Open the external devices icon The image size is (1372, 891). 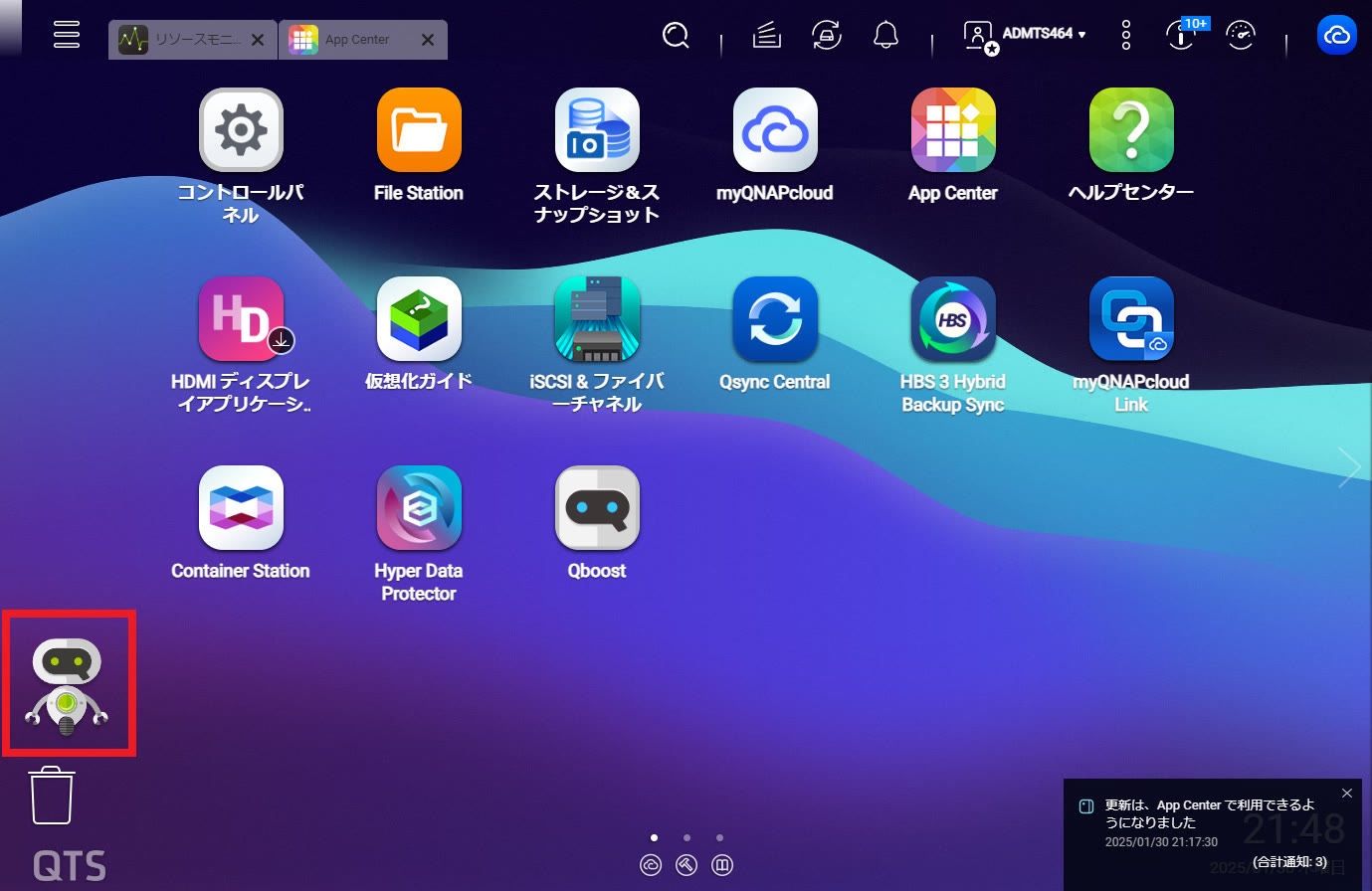coord(826,36)
